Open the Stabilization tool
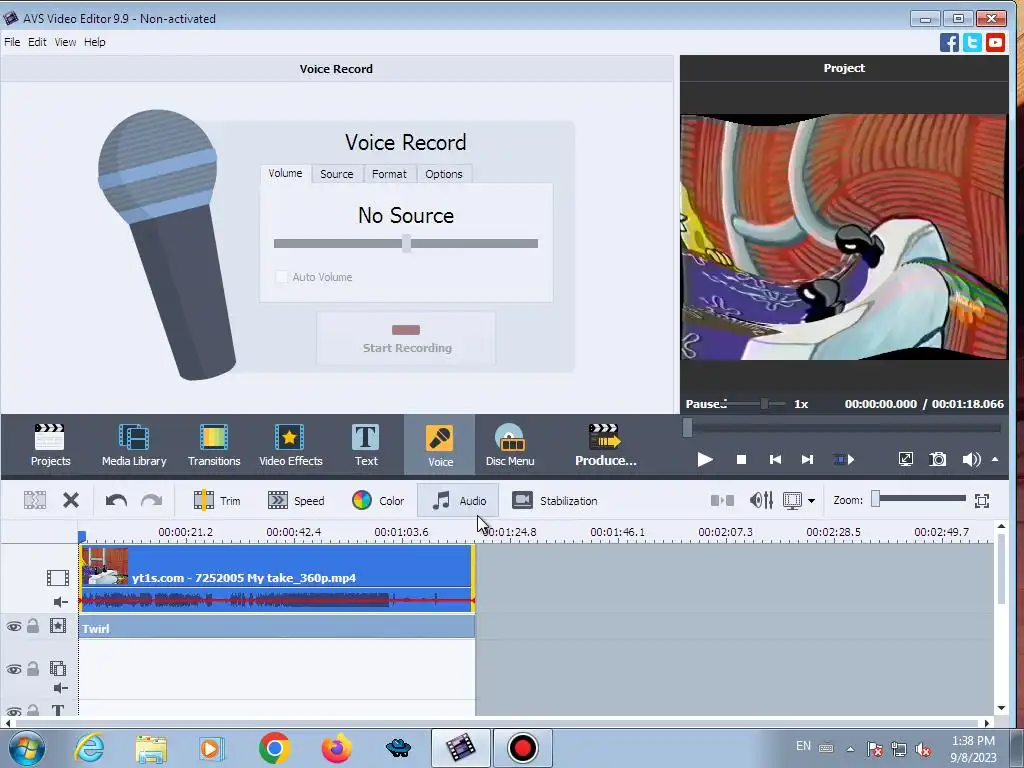Viewport: 1024px width, 768px height. tap(554, 500)
